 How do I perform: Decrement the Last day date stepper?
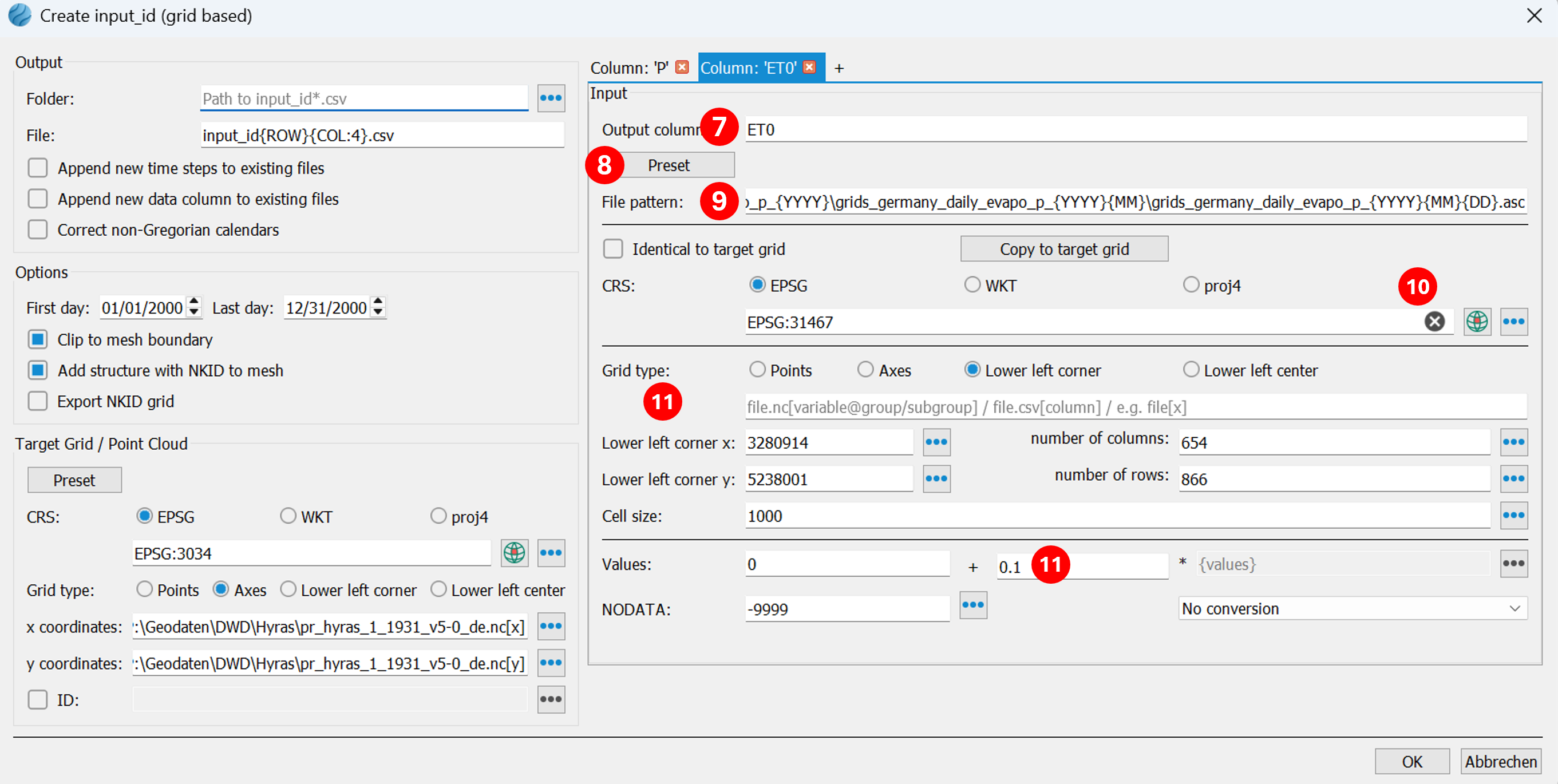click(378, 313)
